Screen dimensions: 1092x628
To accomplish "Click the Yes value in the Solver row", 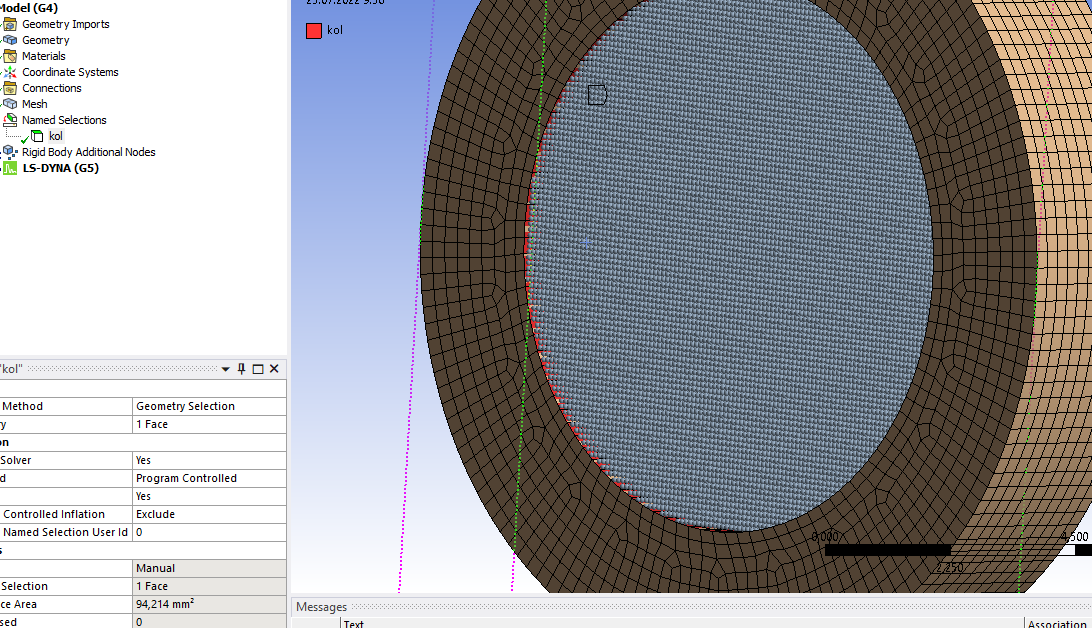I will 210,460.
